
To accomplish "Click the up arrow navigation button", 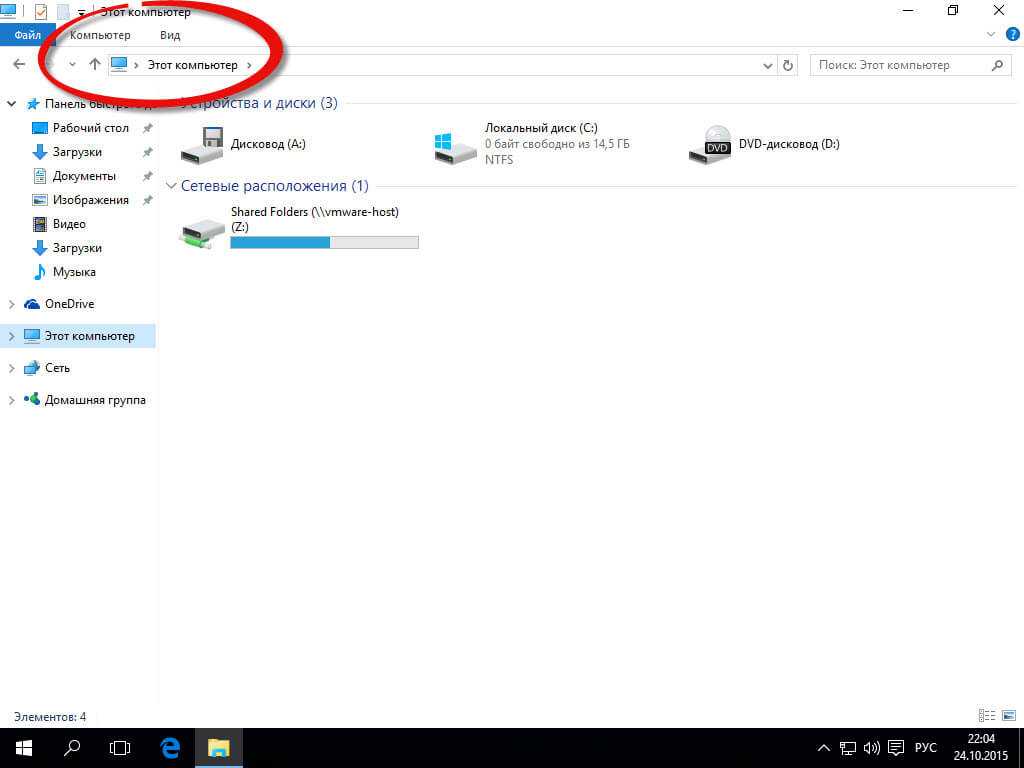I will pyautogui.click(x=95, y=65).
